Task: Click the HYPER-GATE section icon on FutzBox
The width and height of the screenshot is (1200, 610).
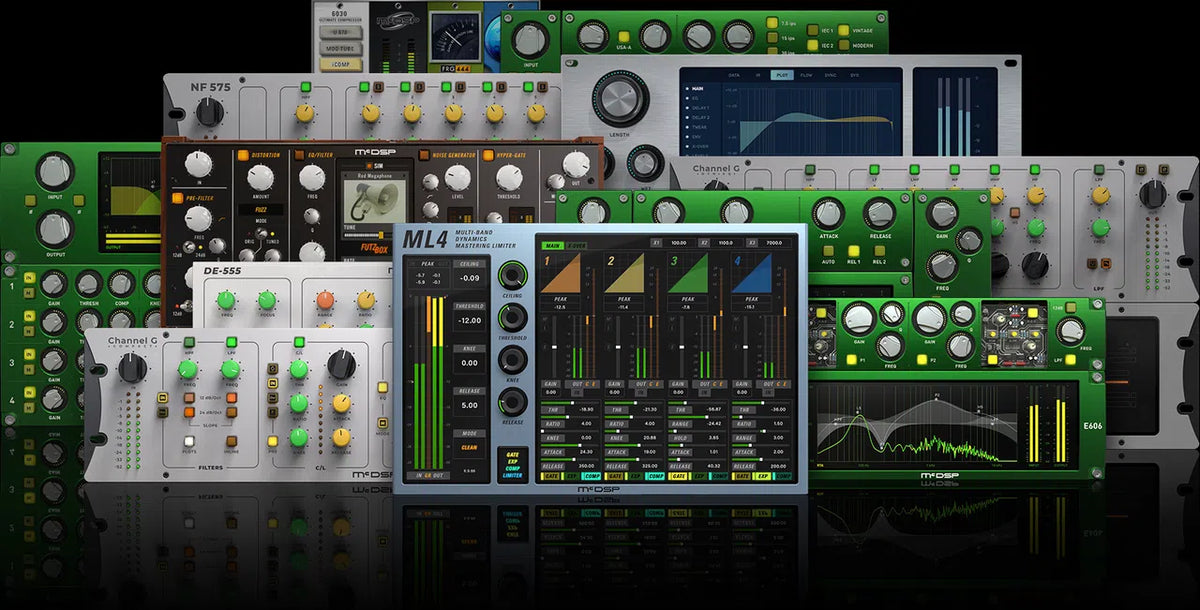Action: coord(489,156)
